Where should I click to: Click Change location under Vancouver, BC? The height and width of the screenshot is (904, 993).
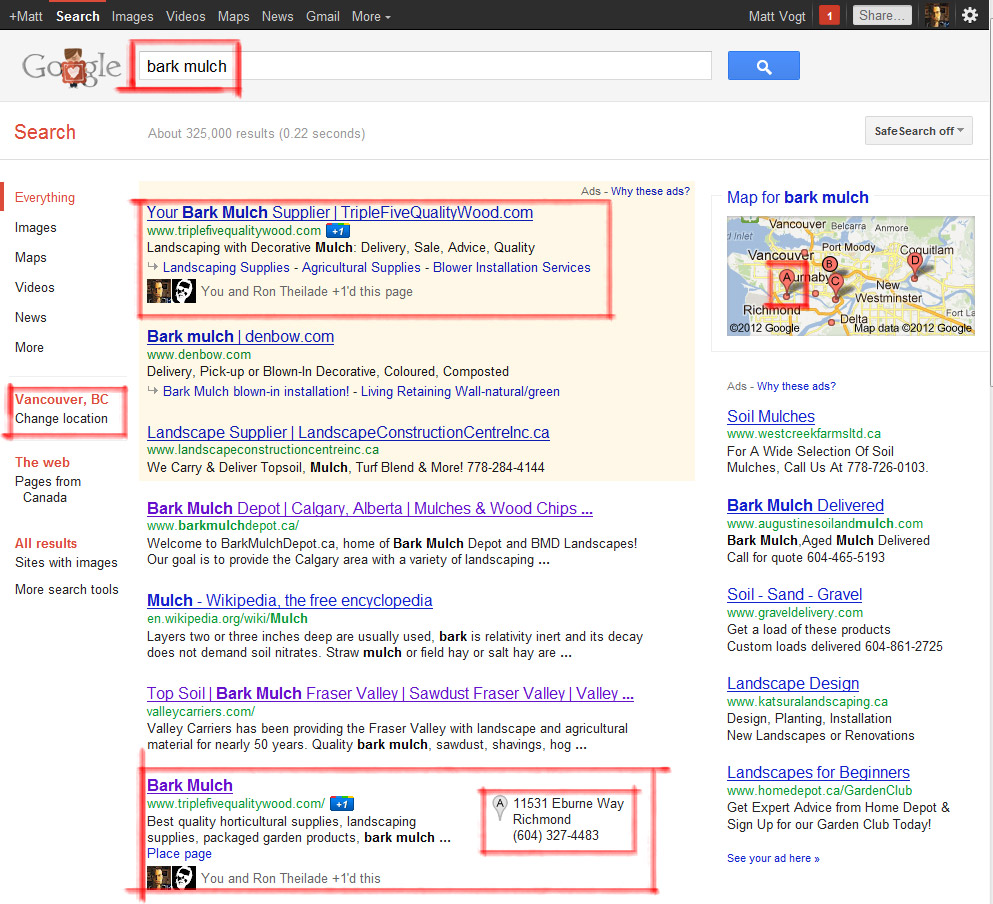61,419
